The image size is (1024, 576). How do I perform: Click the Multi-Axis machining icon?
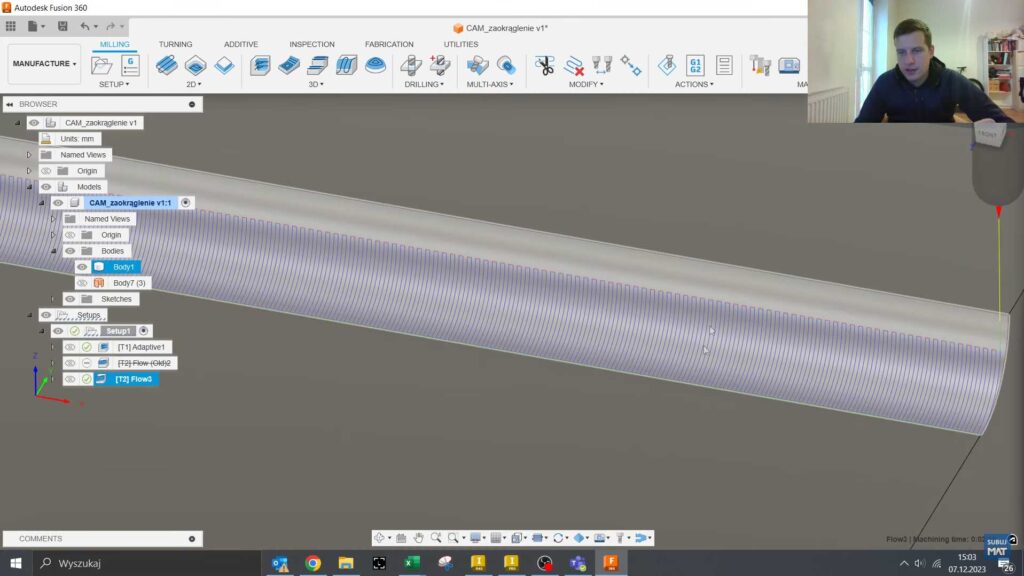479,67
